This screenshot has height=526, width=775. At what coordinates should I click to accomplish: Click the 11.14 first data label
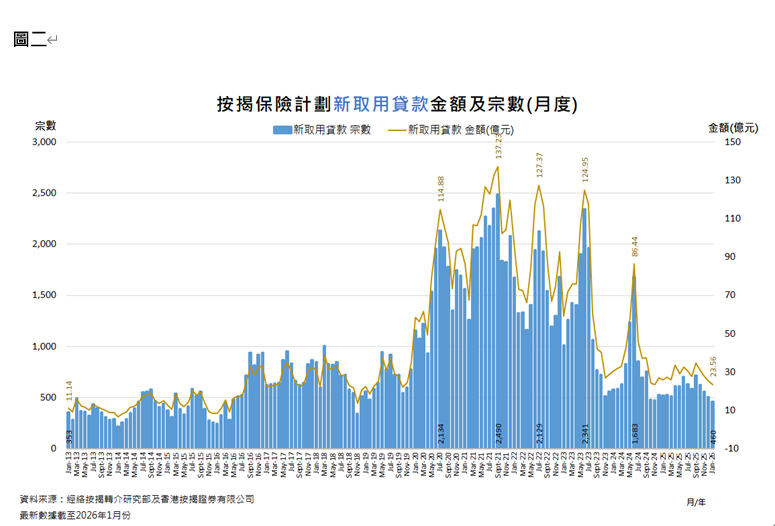(x=69, y=390)
